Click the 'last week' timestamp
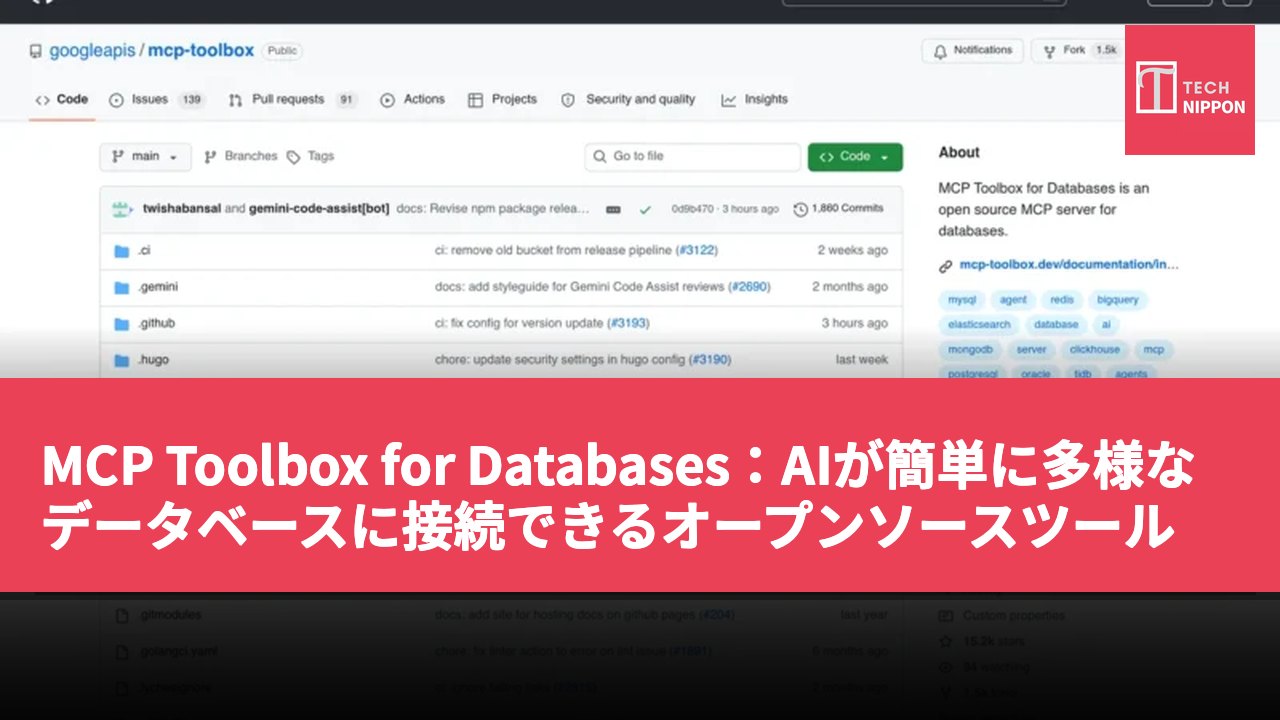Screen dimensions: 1280x720 pyautogui.click(x=862, y=360)
